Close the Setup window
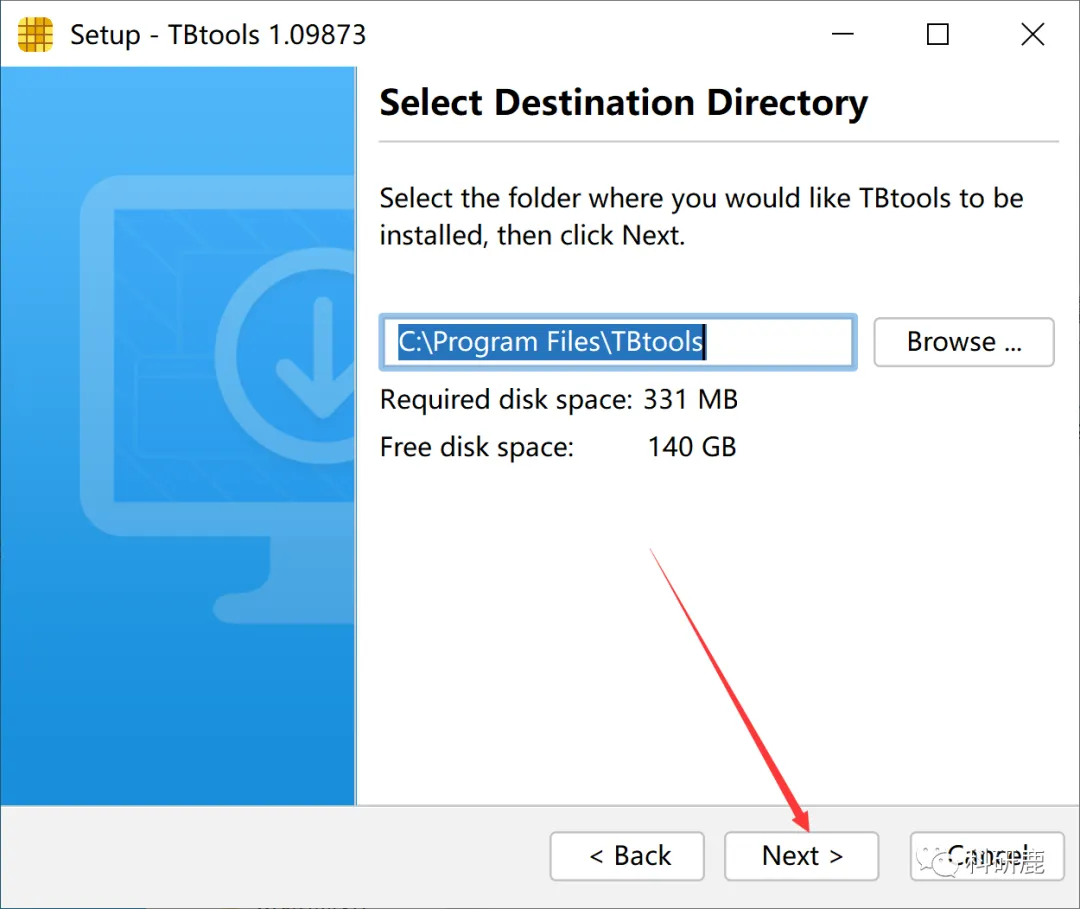This screenshot has height=909, width=1080. 1032,34
